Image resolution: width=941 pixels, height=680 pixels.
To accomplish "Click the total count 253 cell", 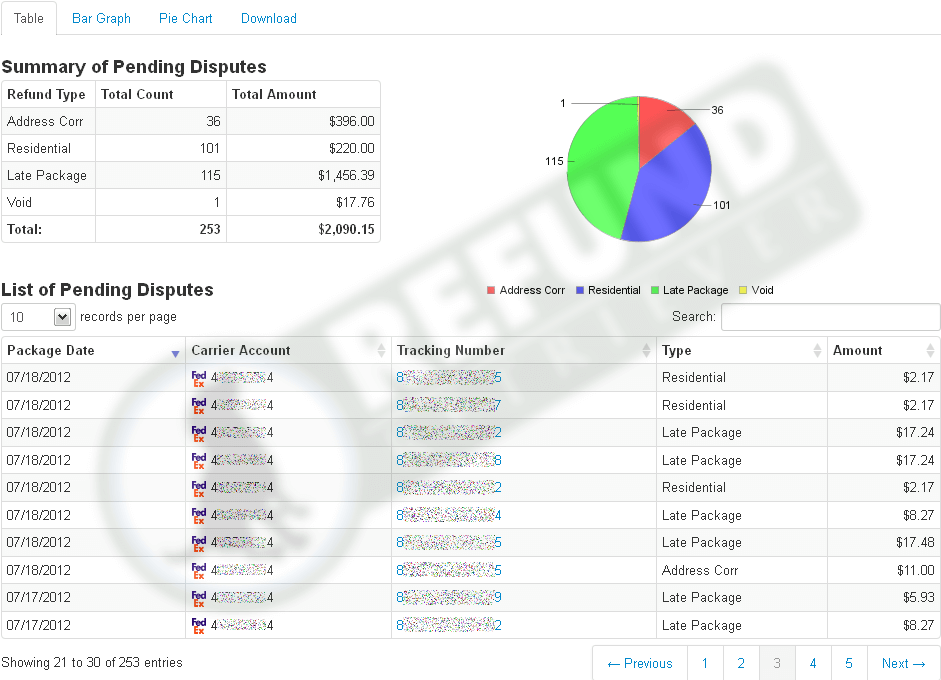I will [x=161, y=229].
